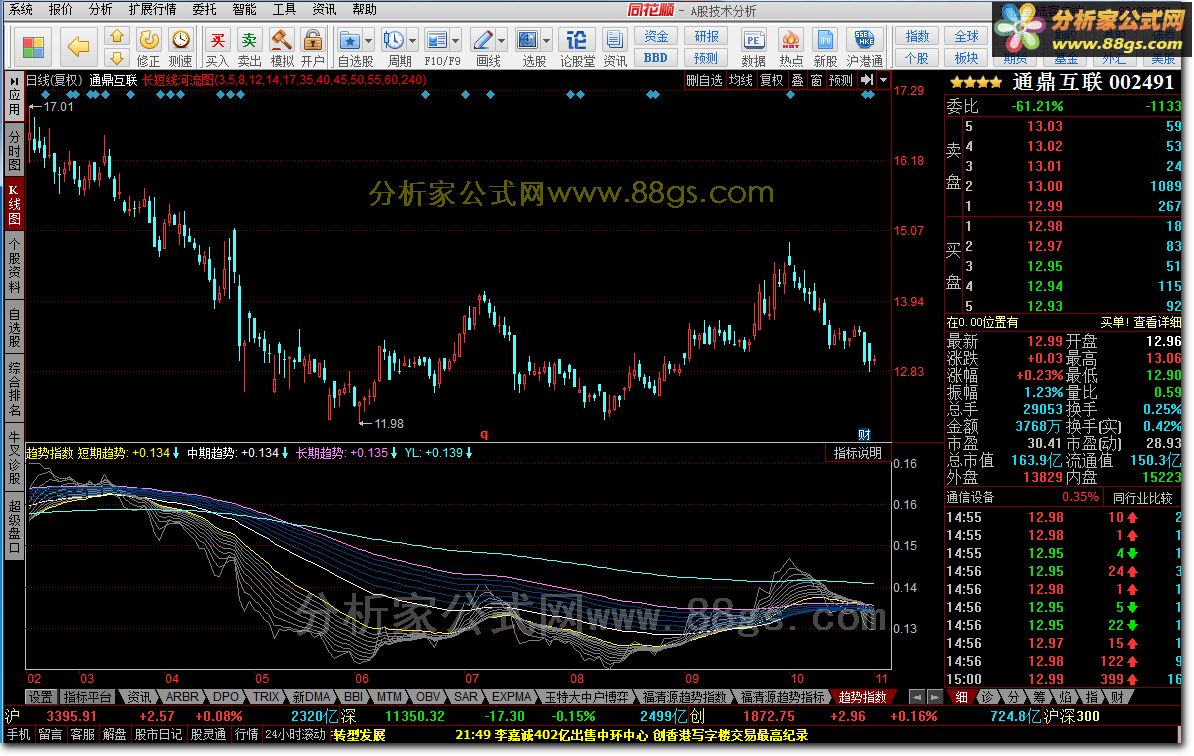The image size is (1194, 756).
Task: Open the 扩展行情 menu
Action: coord(152,9)
